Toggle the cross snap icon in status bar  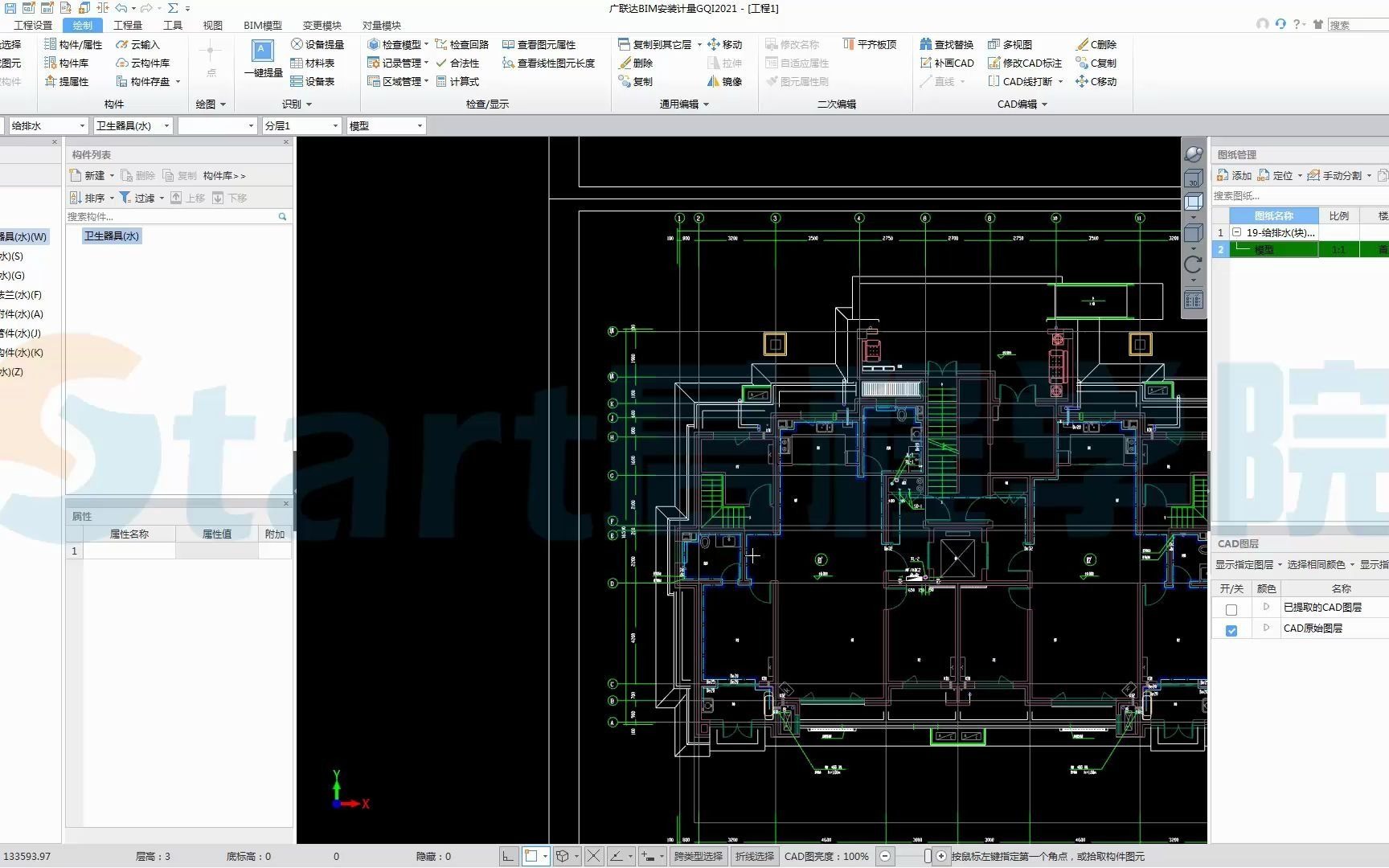coord(593,857)
